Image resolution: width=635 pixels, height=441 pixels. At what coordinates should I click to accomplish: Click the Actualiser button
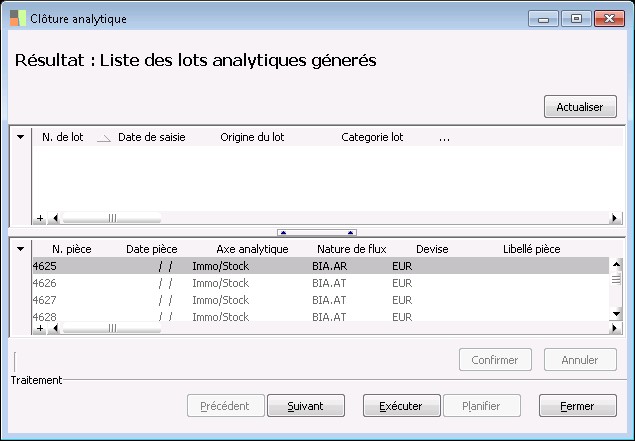[x=580, y=107]
